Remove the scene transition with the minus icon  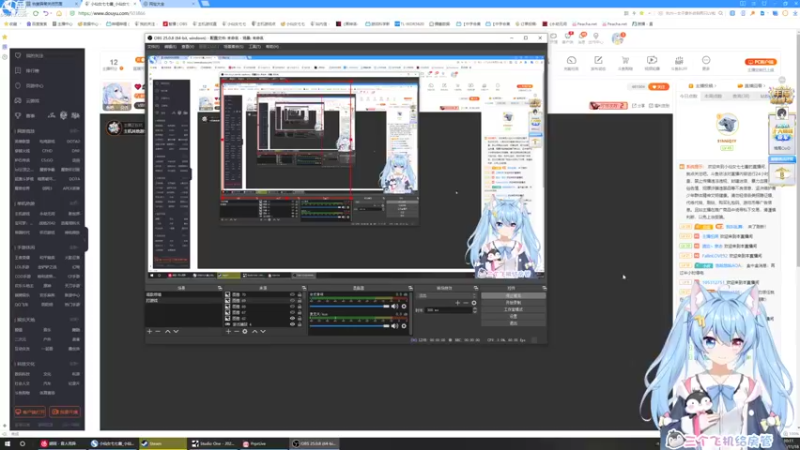465,303
